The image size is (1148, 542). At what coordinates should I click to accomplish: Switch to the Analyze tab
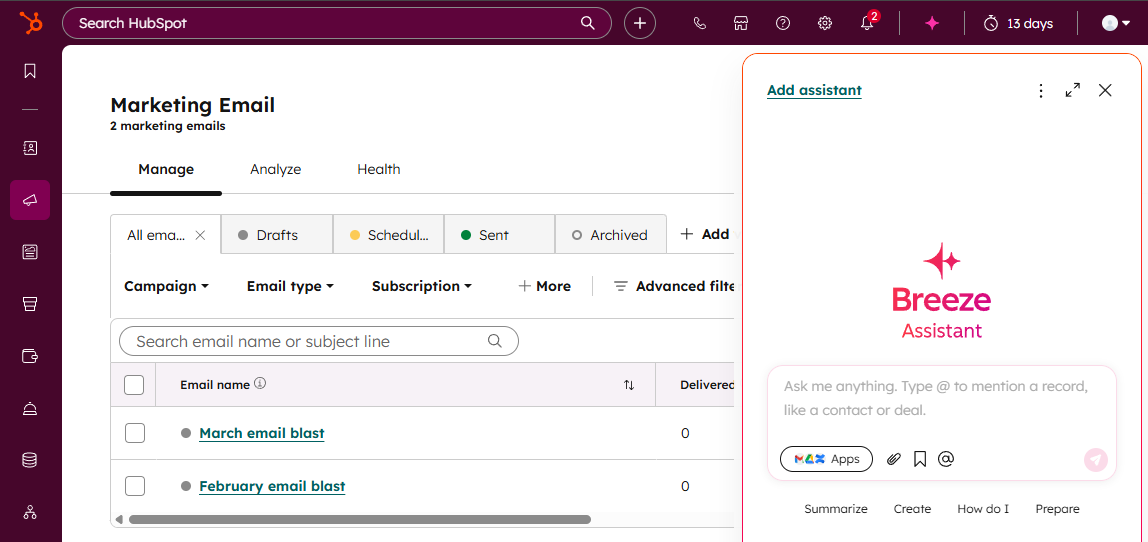(x=275, y=169)
